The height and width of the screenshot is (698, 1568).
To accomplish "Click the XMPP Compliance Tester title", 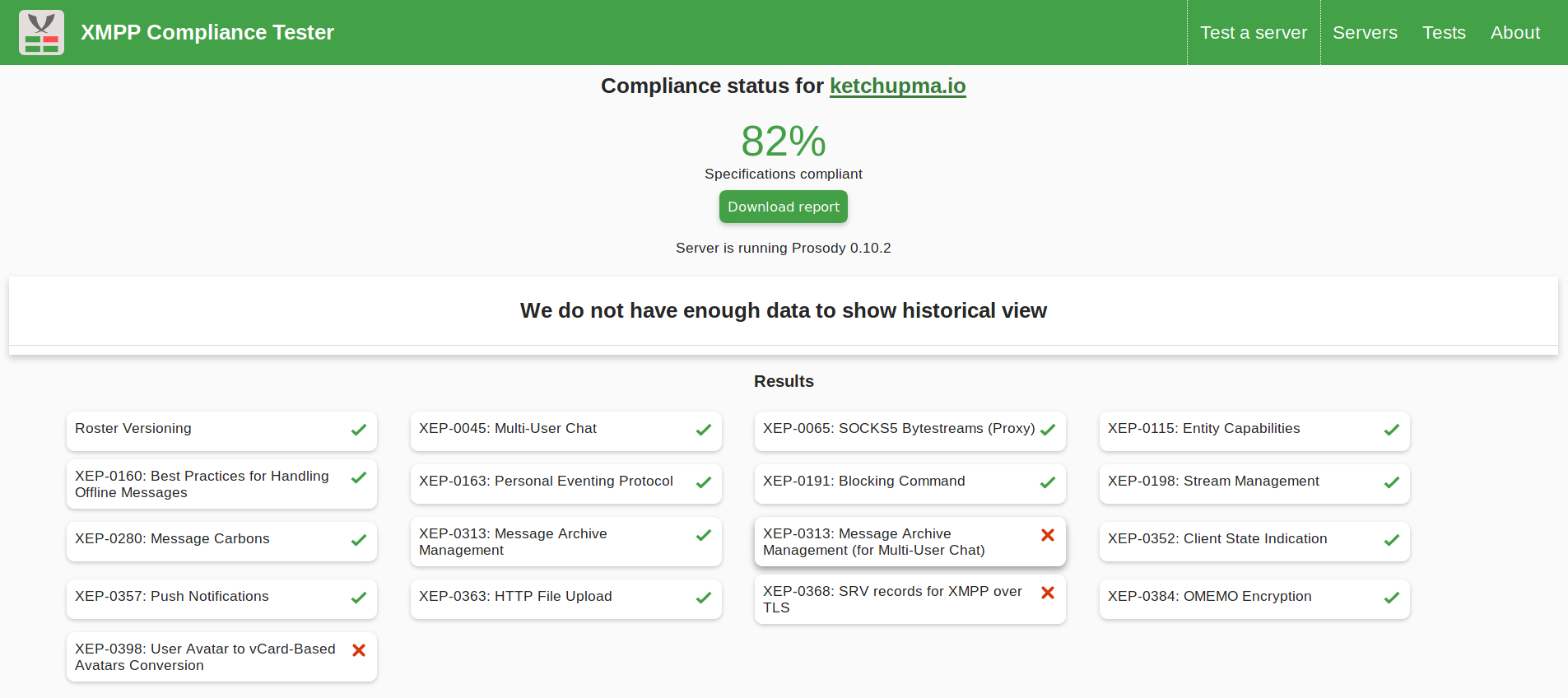I will [207, 32].
